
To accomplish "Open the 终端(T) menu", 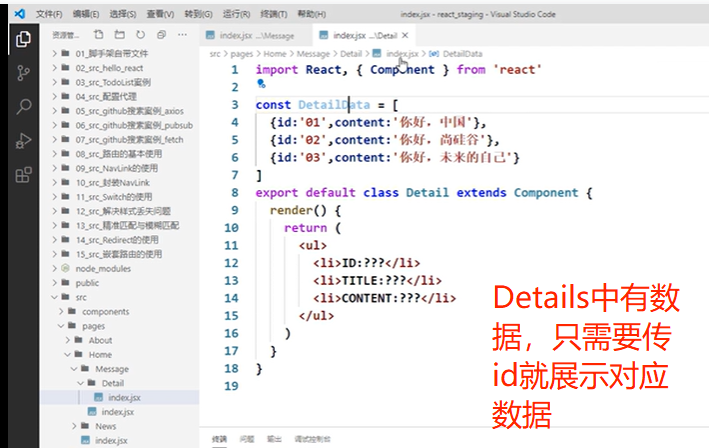I will 274,14.
